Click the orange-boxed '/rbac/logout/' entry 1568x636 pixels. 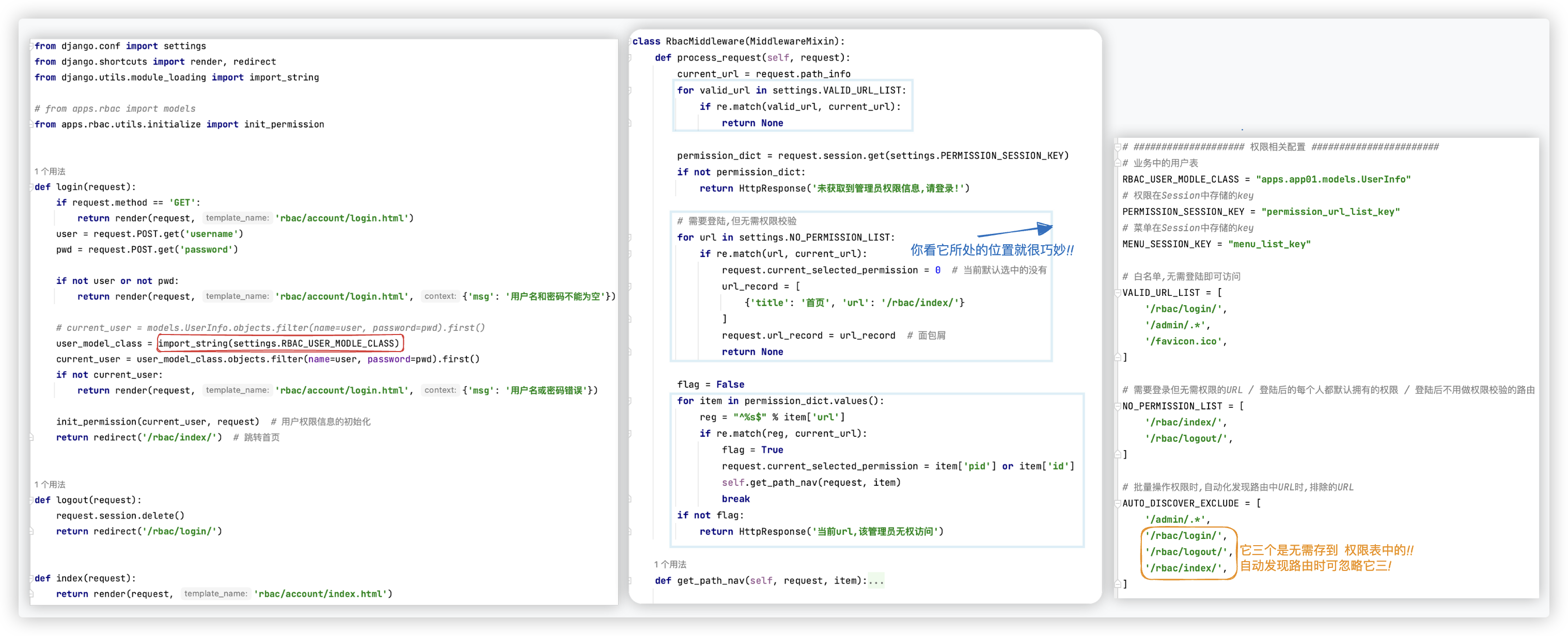click(1186, 552)
